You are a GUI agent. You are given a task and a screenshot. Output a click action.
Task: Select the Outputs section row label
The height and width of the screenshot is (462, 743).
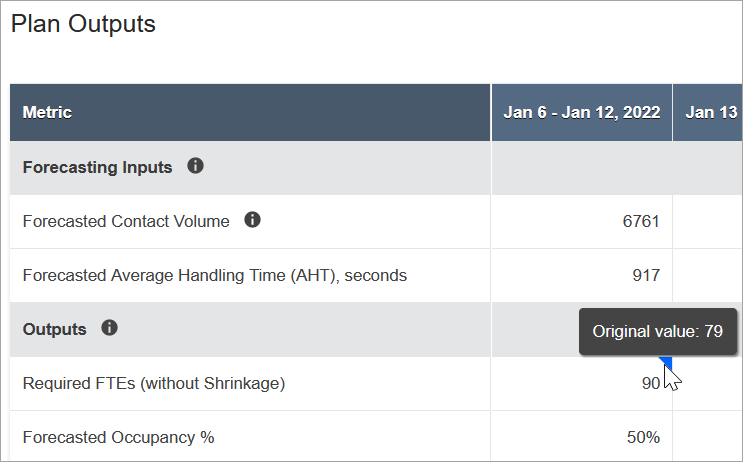click(54, 329)
